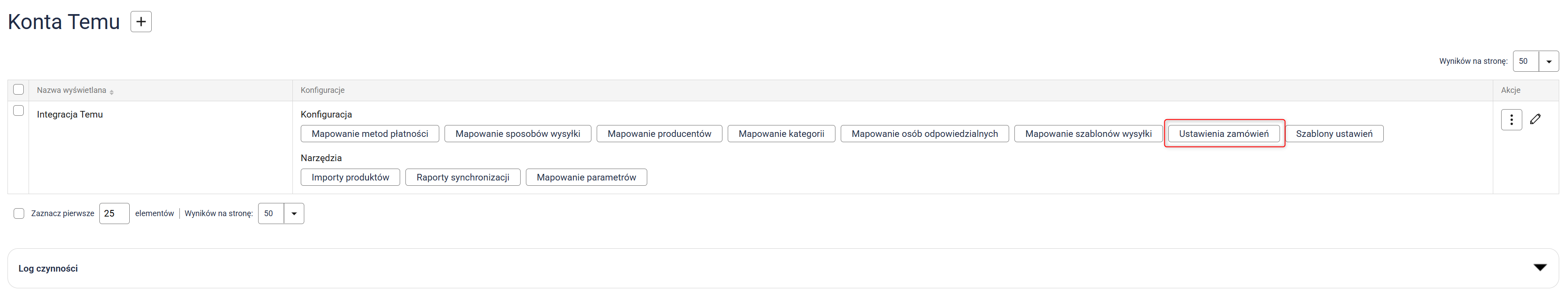Expand the Log czynności panel
This screenshot has width=1568, height=298.
click(1539, 268)
